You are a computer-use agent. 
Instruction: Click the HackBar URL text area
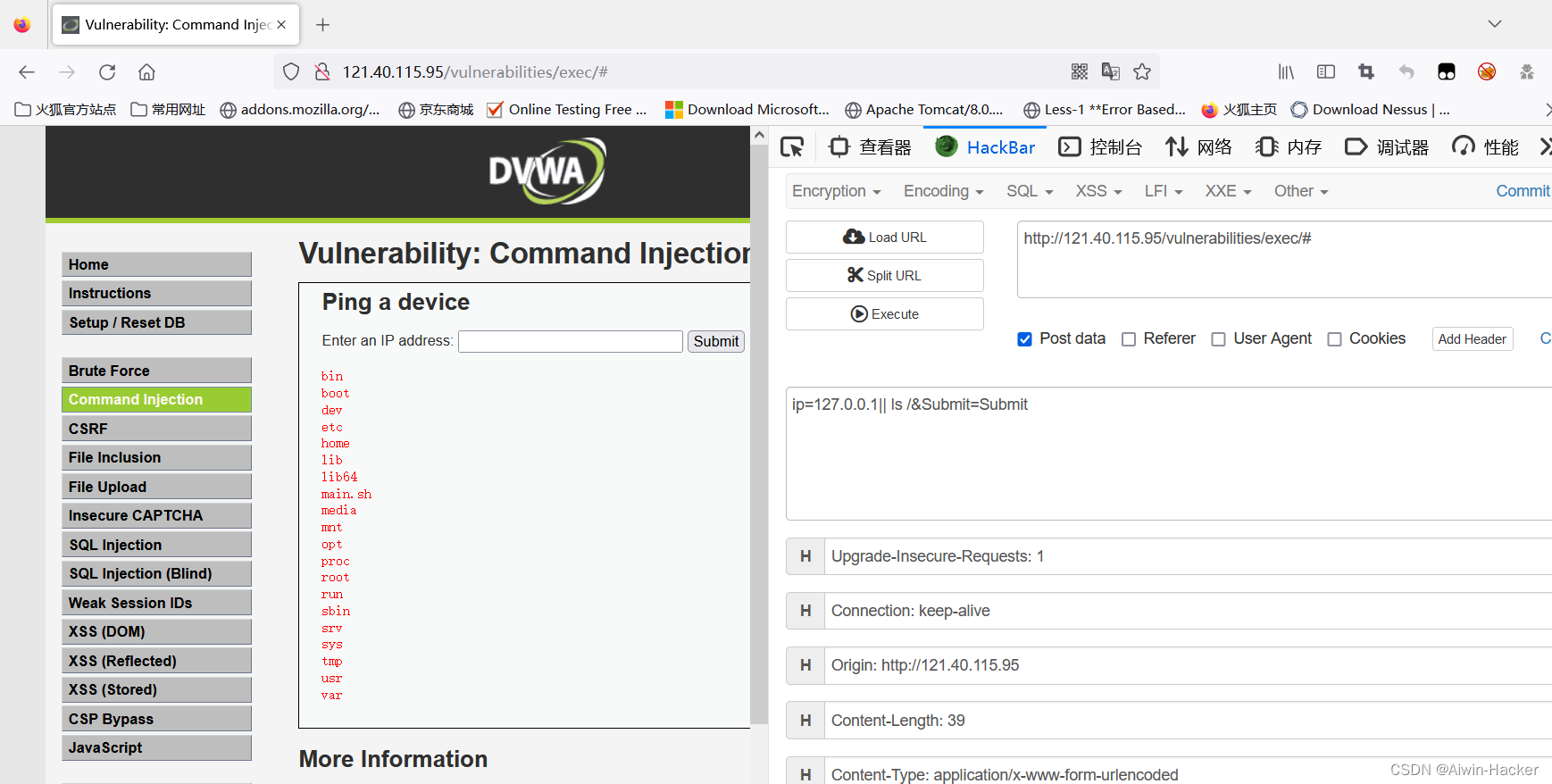pos(1284,259)
